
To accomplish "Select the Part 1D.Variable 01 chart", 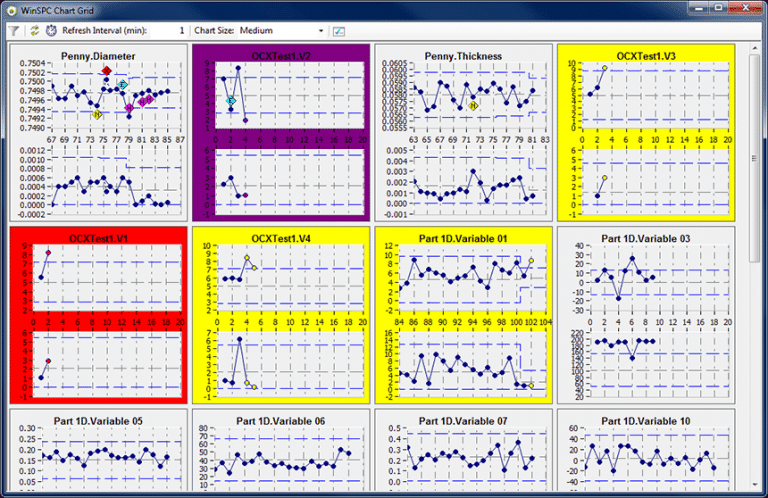I will [463, 315].
